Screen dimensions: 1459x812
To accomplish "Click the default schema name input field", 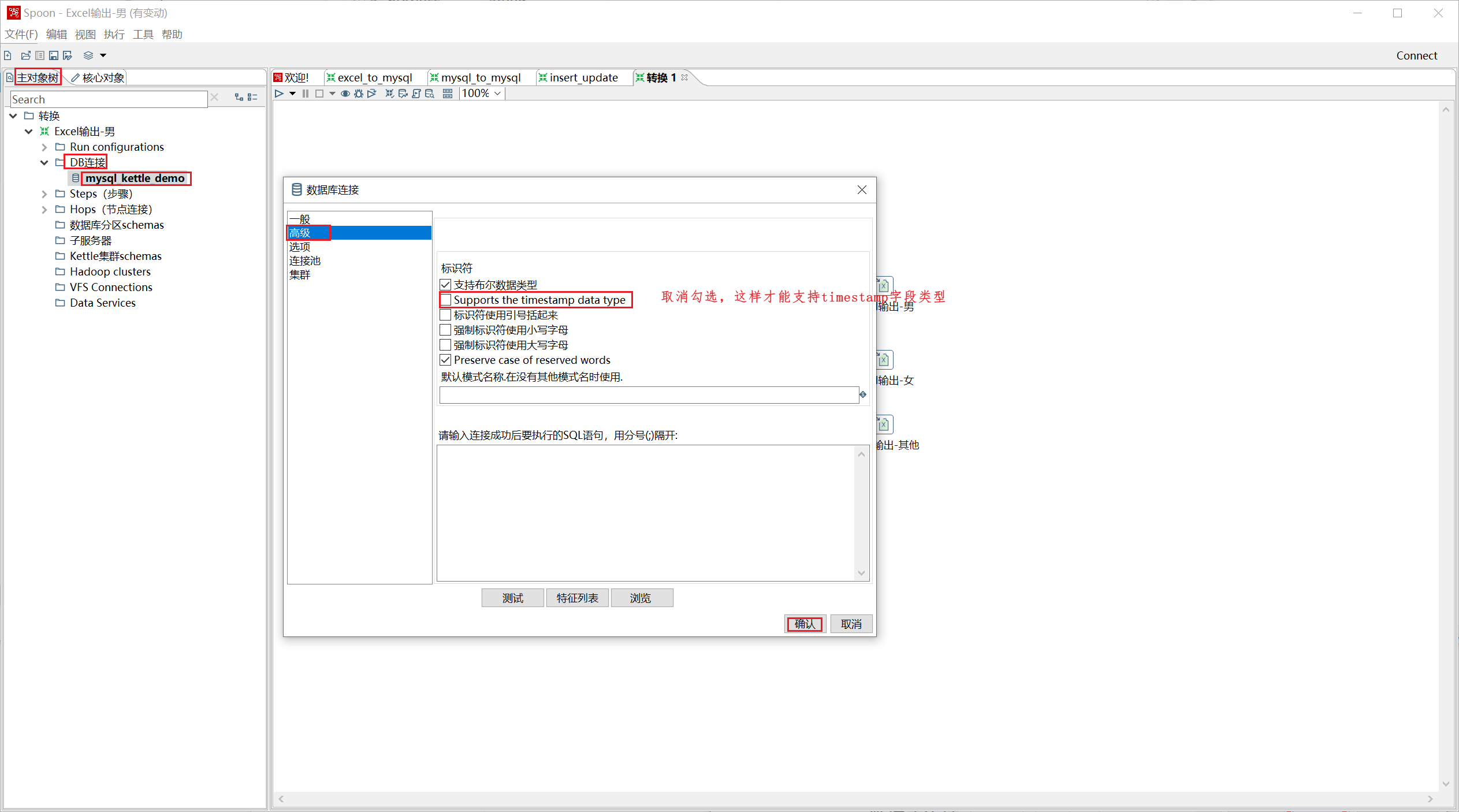I will pos(648,395).
